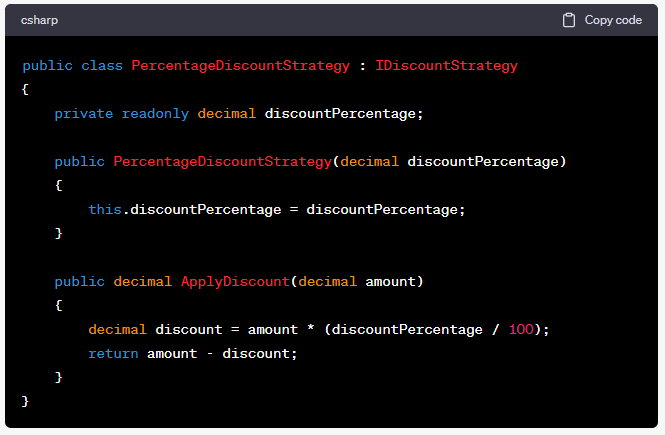Click the division slash before 100
This screenshot has width=665, height=435.
coord(495,329)
